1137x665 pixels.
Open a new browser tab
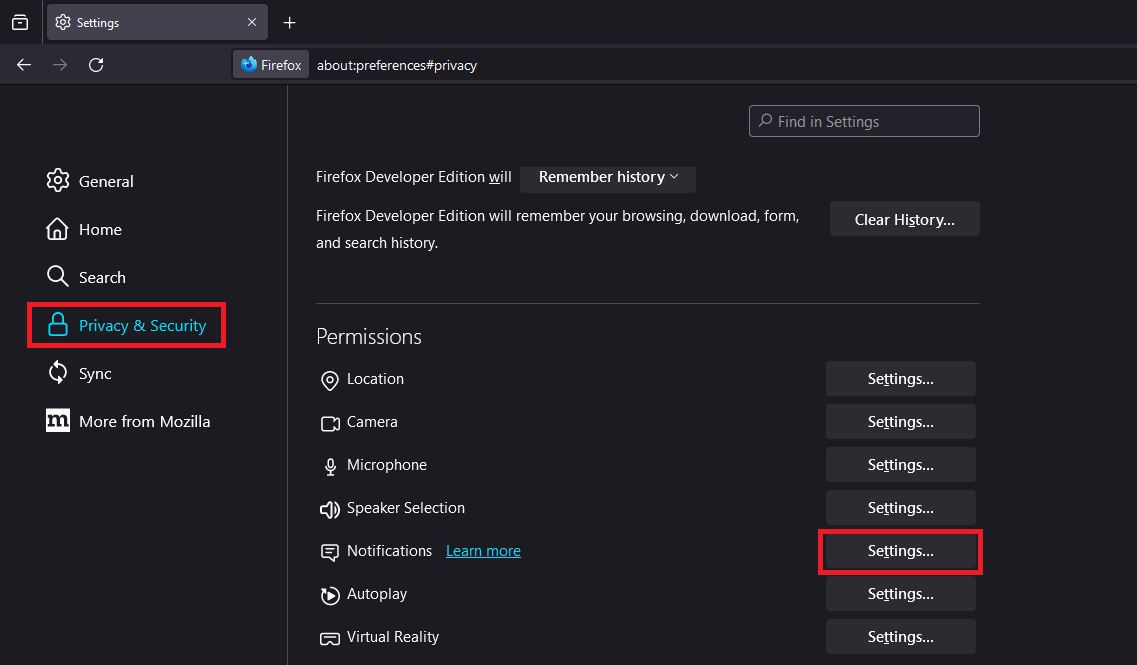[x=289, y=22]
